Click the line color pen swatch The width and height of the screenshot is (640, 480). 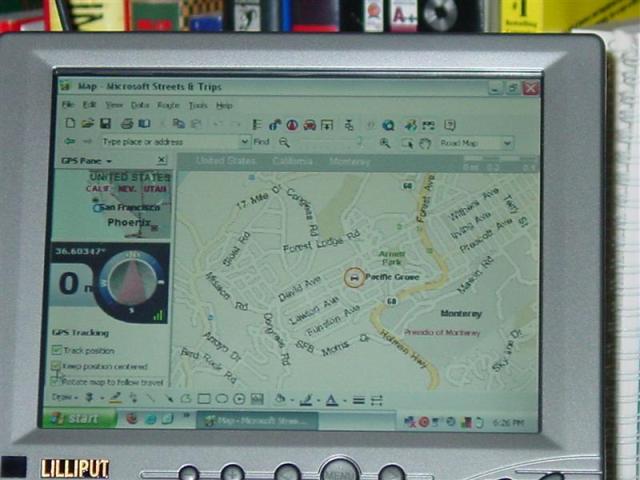(307, 400)
